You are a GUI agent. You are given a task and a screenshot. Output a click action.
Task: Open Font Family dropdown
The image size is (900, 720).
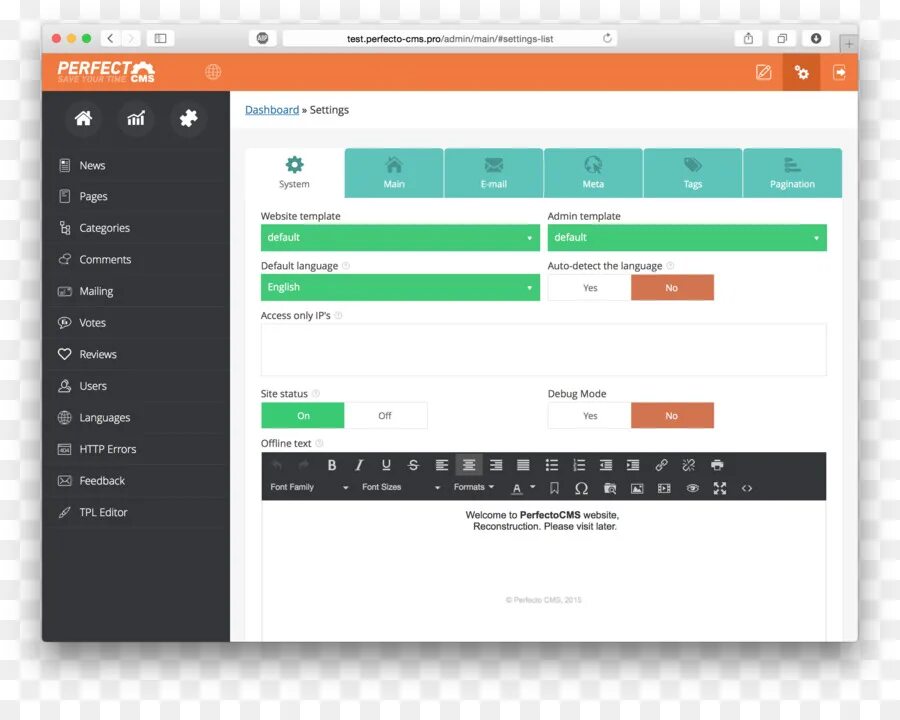309,487
